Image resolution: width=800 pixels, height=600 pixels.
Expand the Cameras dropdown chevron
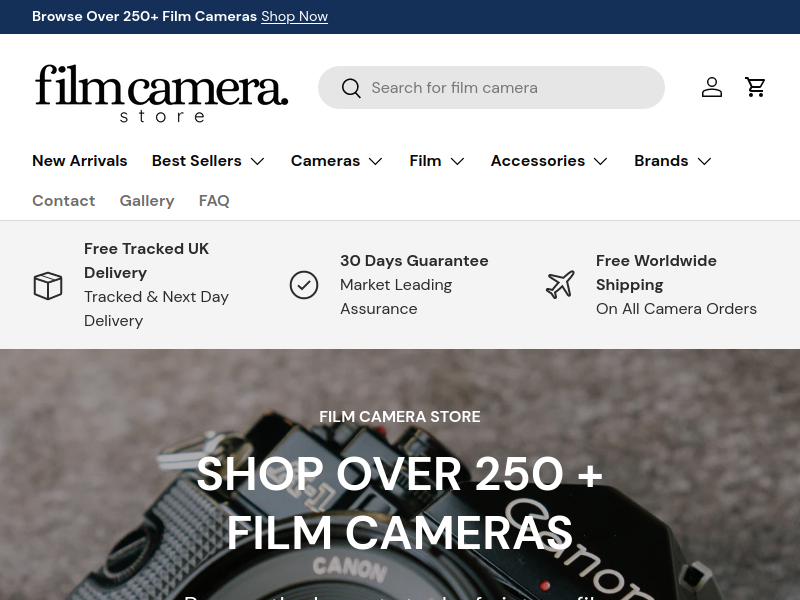376,161
